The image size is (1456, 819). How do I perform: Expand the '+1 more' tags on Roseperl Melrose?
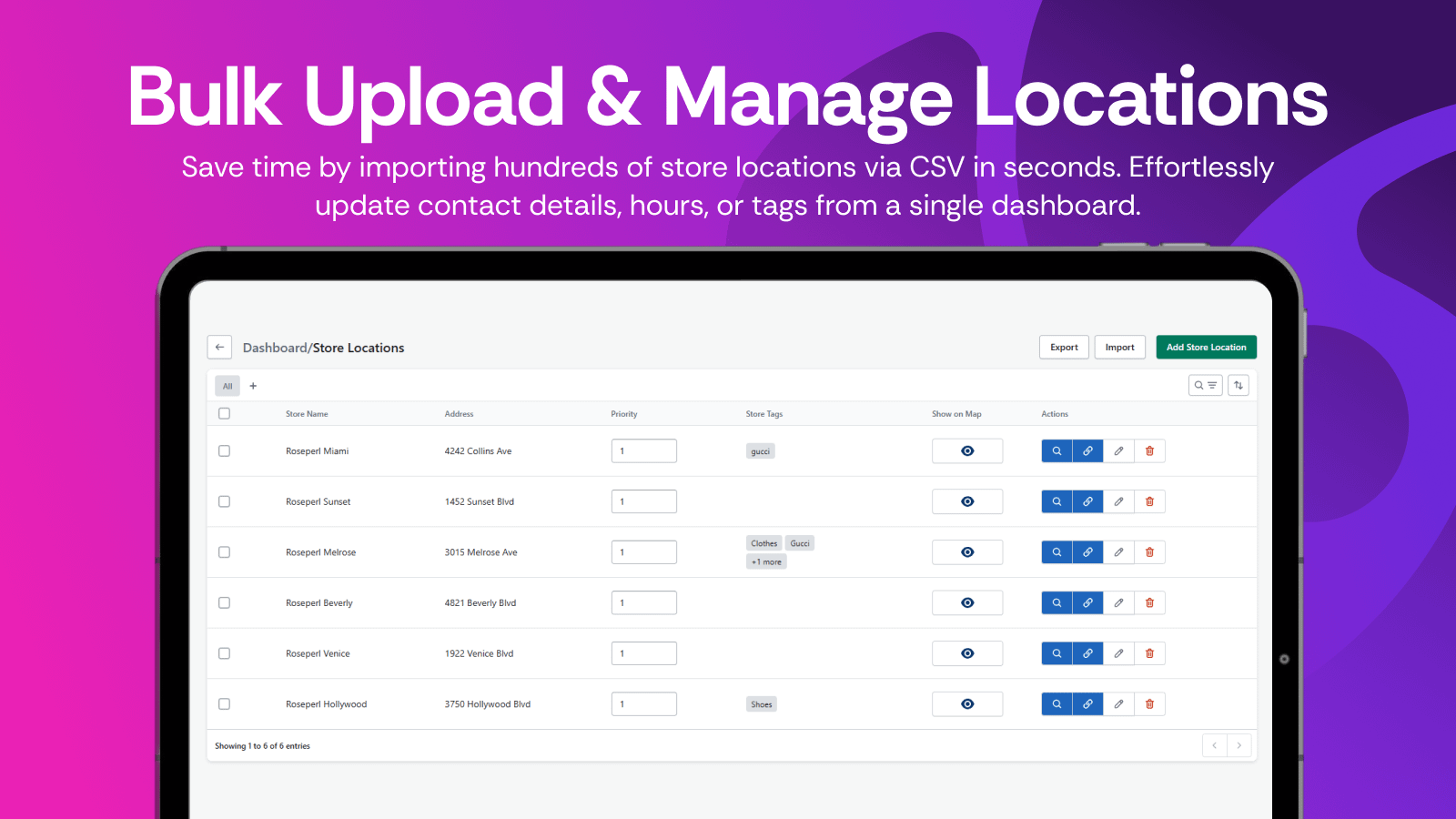click(766, 562)
